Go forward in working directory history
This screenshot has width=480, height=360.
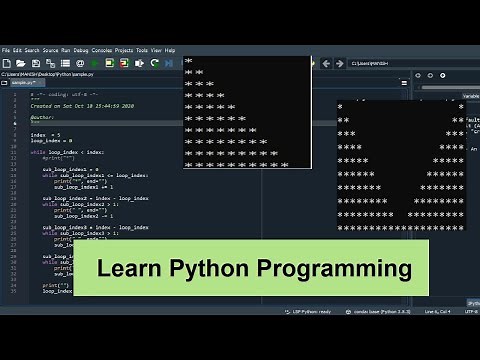tap(340, 63)
